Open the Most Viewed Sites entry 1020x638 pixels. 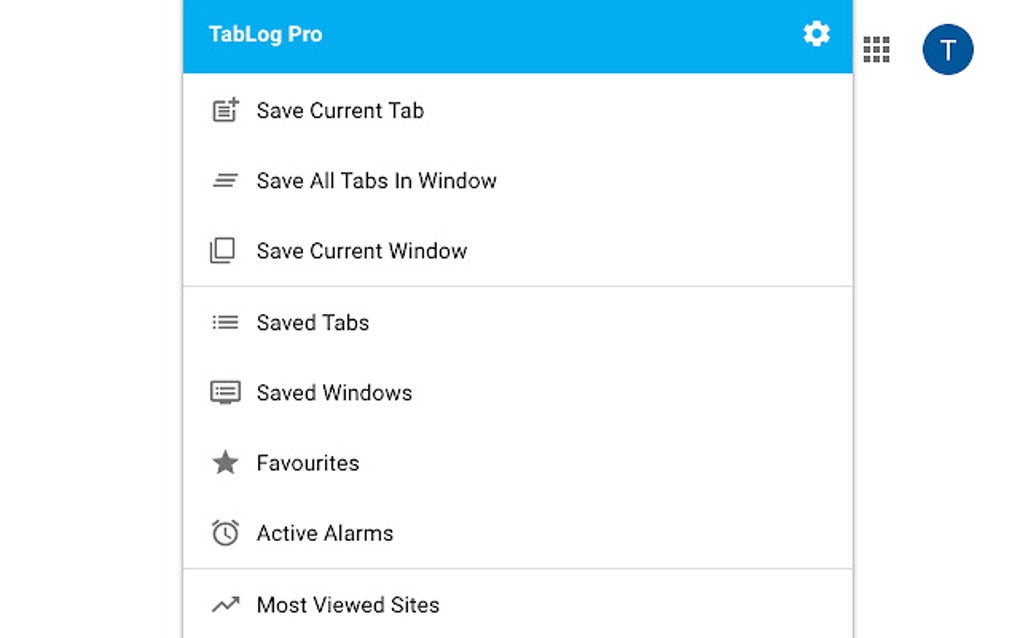(x=348, y=604)
